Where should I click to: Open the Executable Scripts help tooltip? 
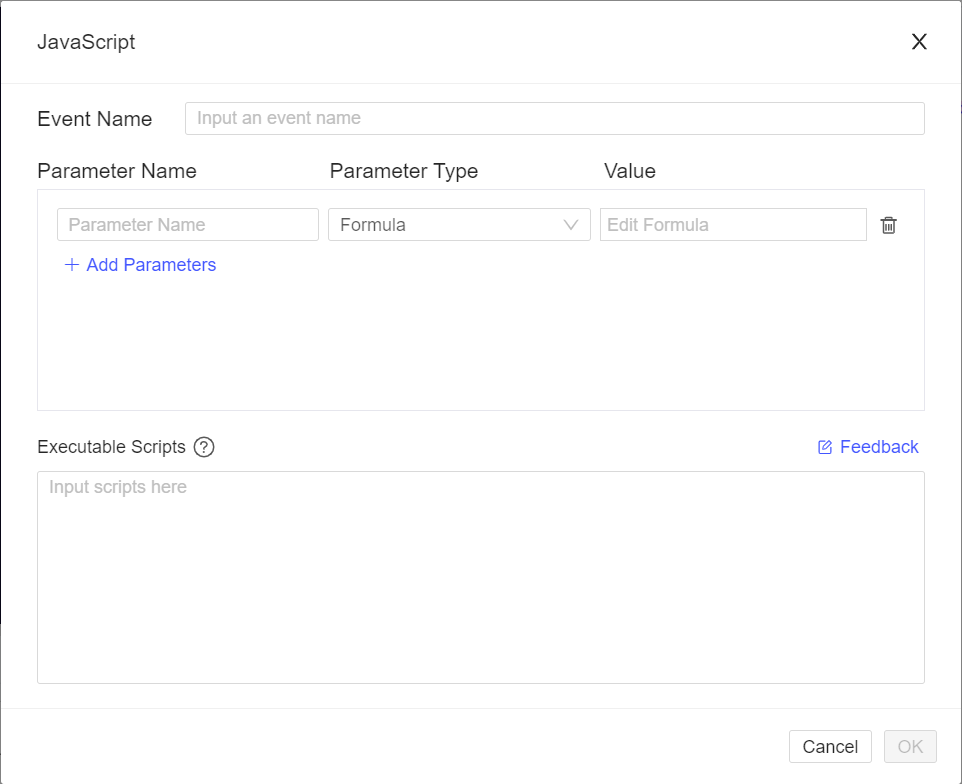[204, 447]
